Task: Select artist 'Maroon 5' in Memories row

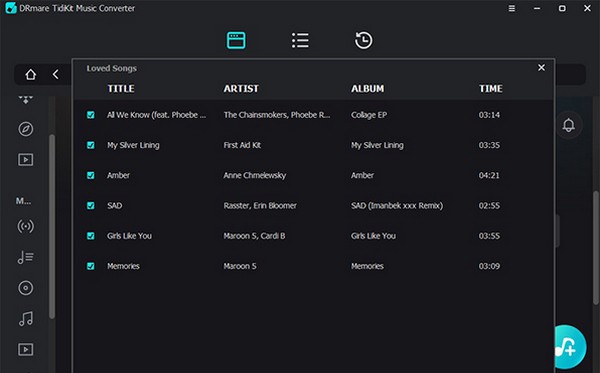Action: (240, 266)
